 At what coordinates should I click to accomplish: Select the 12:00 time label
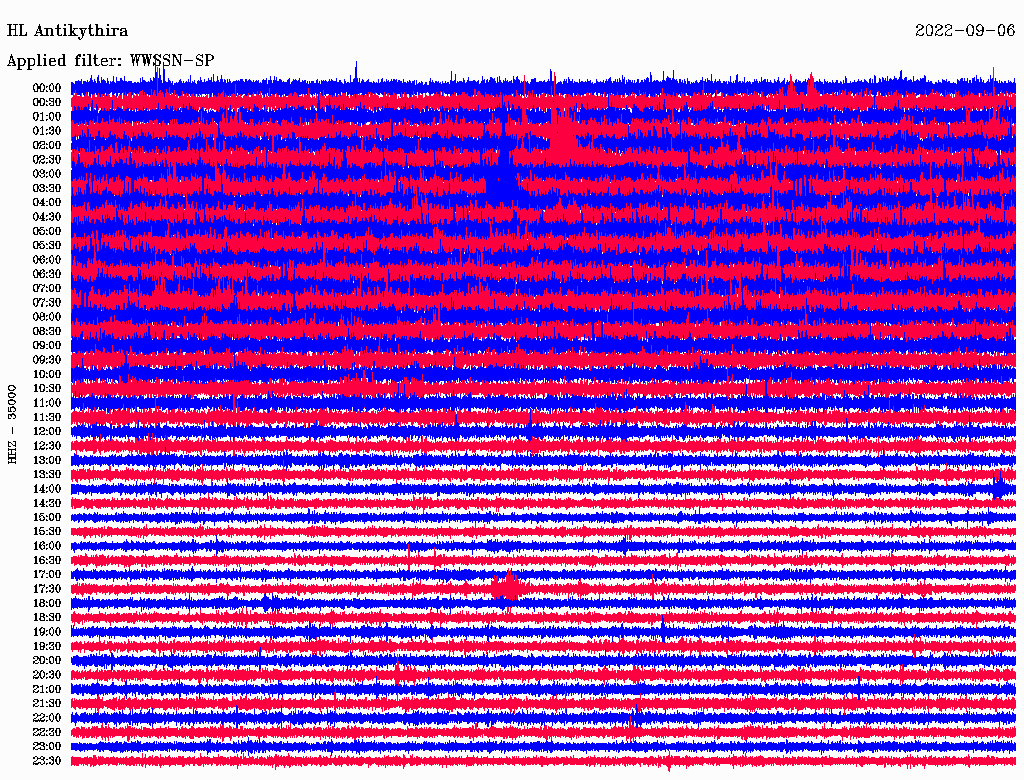(x=47, y=431)
